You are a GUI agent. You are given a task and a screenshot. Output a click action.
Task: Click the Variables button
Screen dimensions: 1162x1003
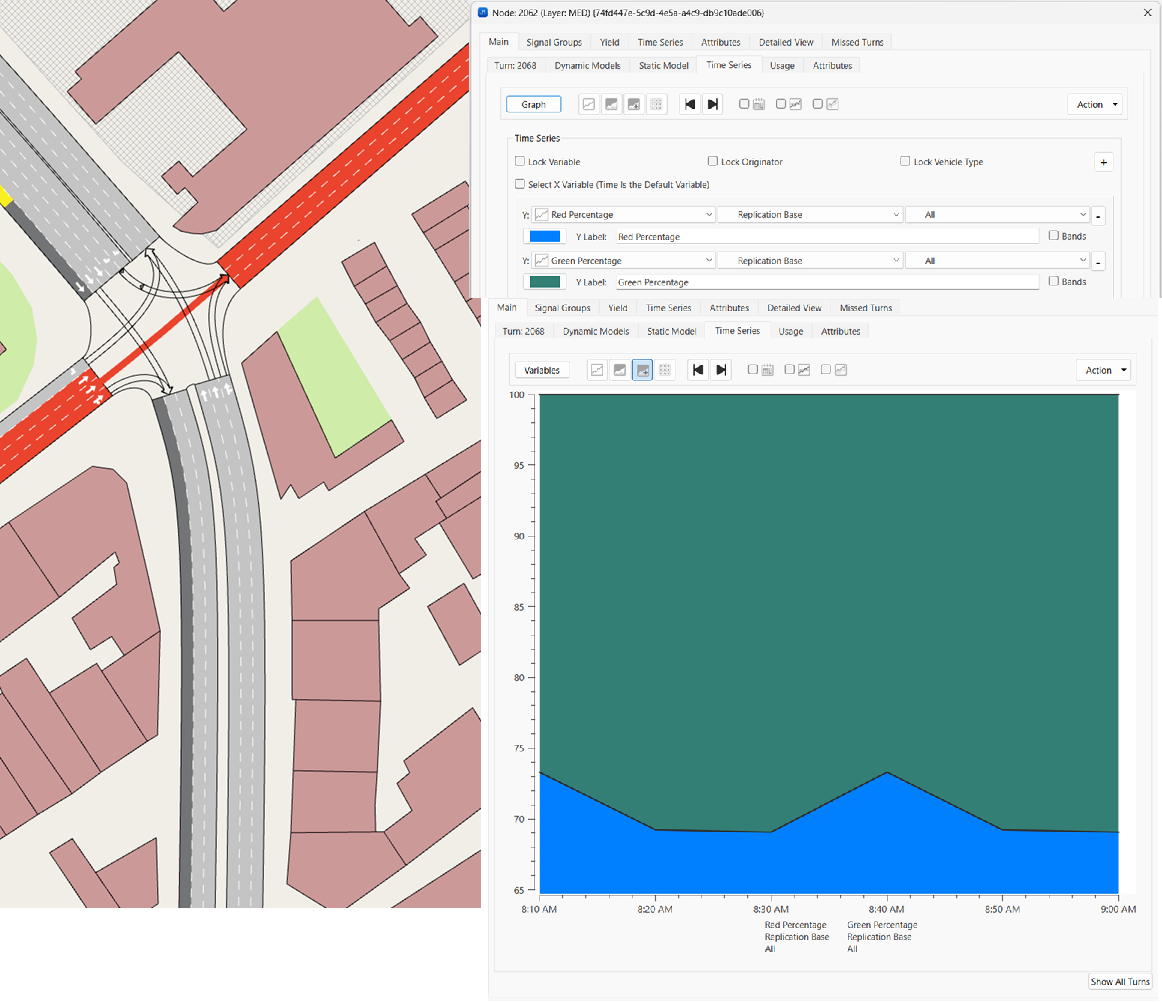point(542,370)
